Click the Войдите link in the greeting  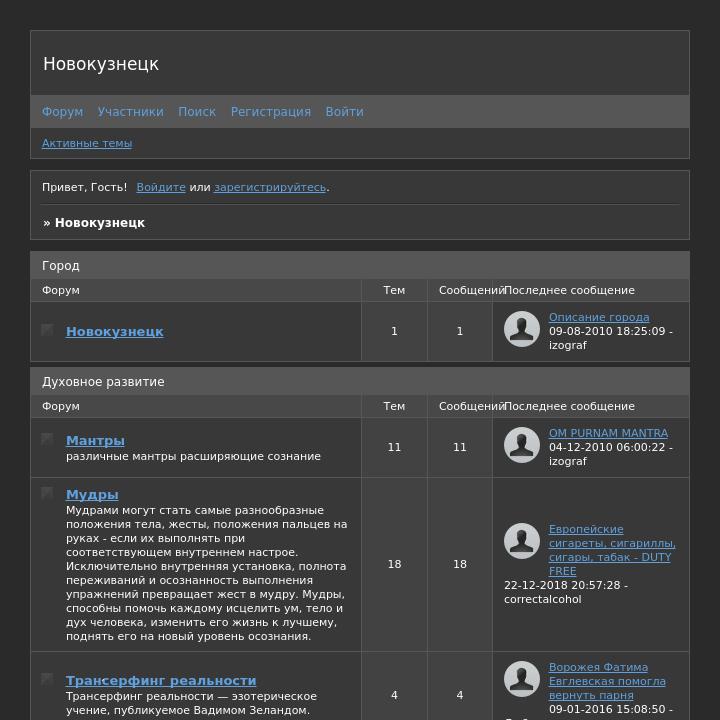(161, 187)
